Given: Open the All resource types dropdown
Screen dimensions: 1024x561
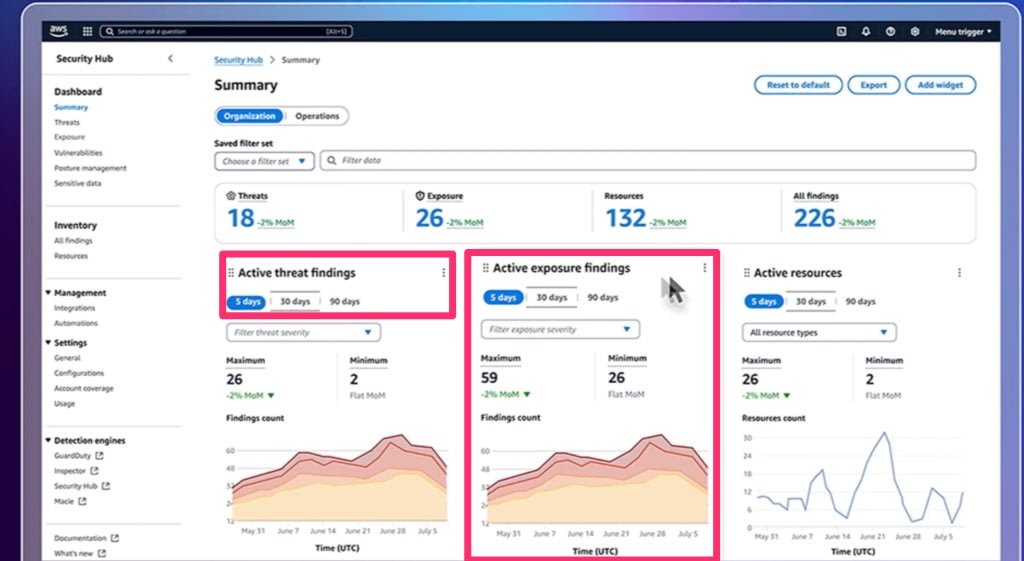Looking at the screenshot, I should click(819, 332).
